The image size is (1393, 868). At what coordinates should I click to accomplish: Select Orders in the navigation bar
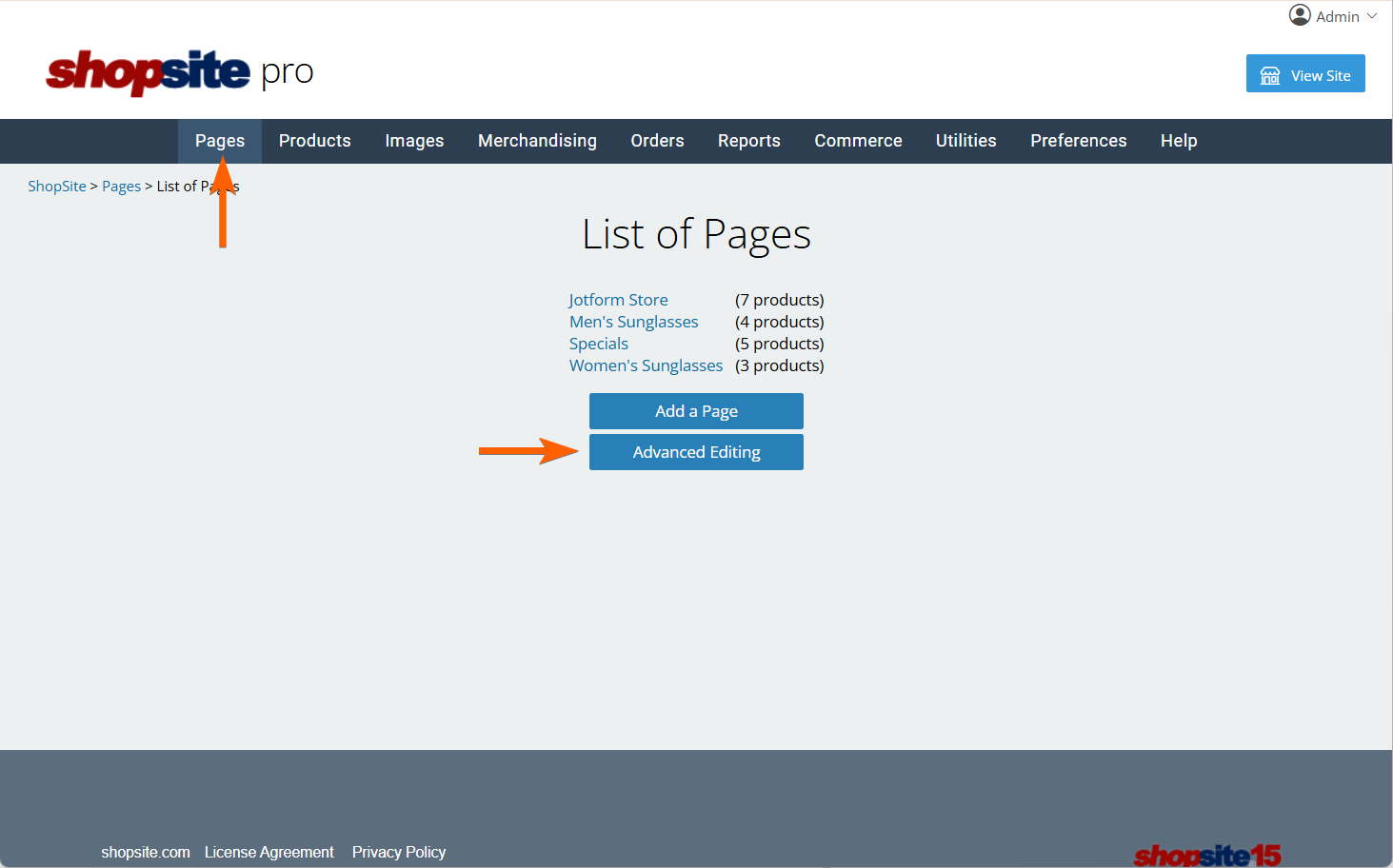coord(657,141)
